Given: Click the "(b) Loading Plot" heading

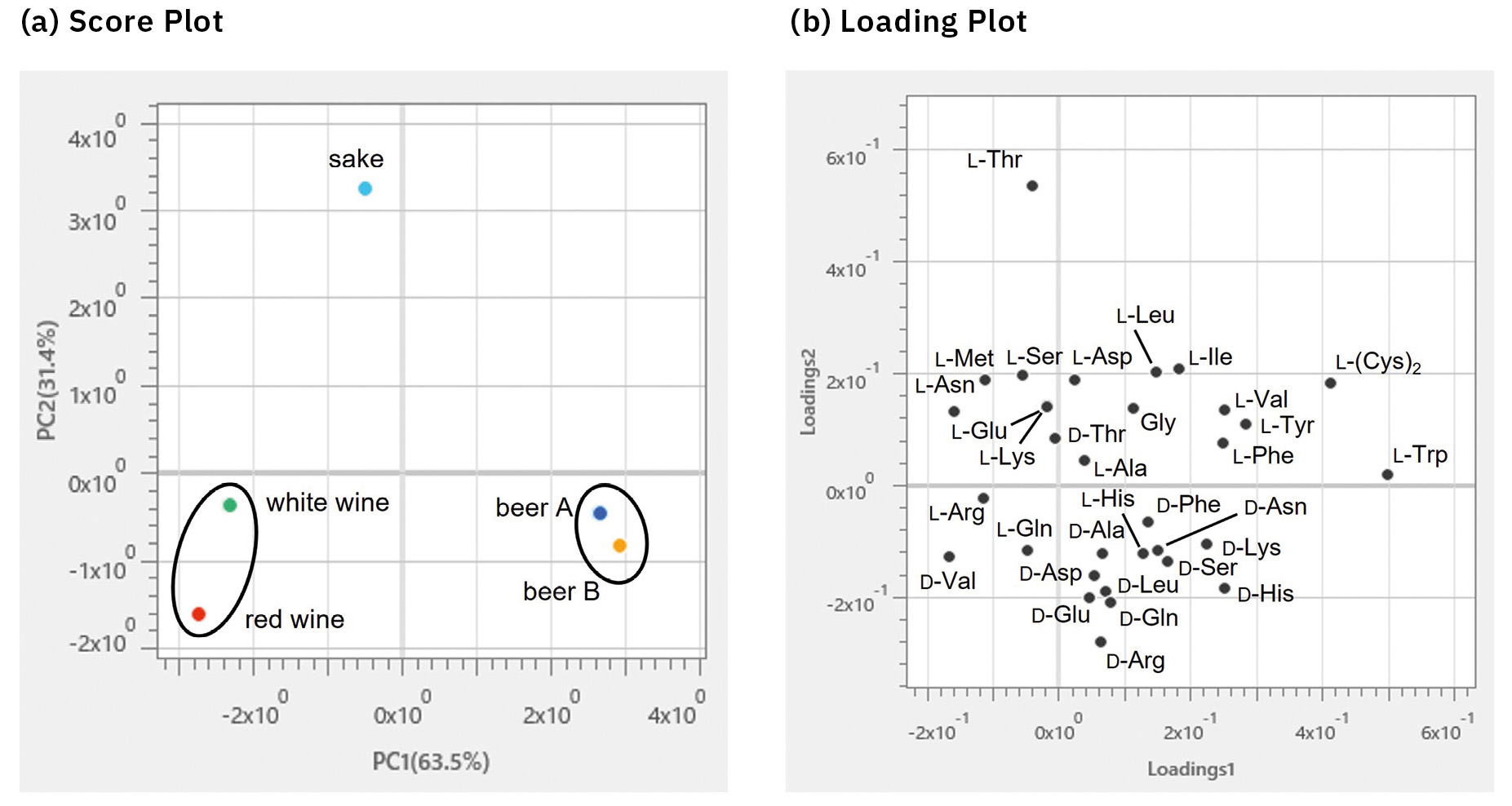Looking at the screenshot, I should 908,21.
